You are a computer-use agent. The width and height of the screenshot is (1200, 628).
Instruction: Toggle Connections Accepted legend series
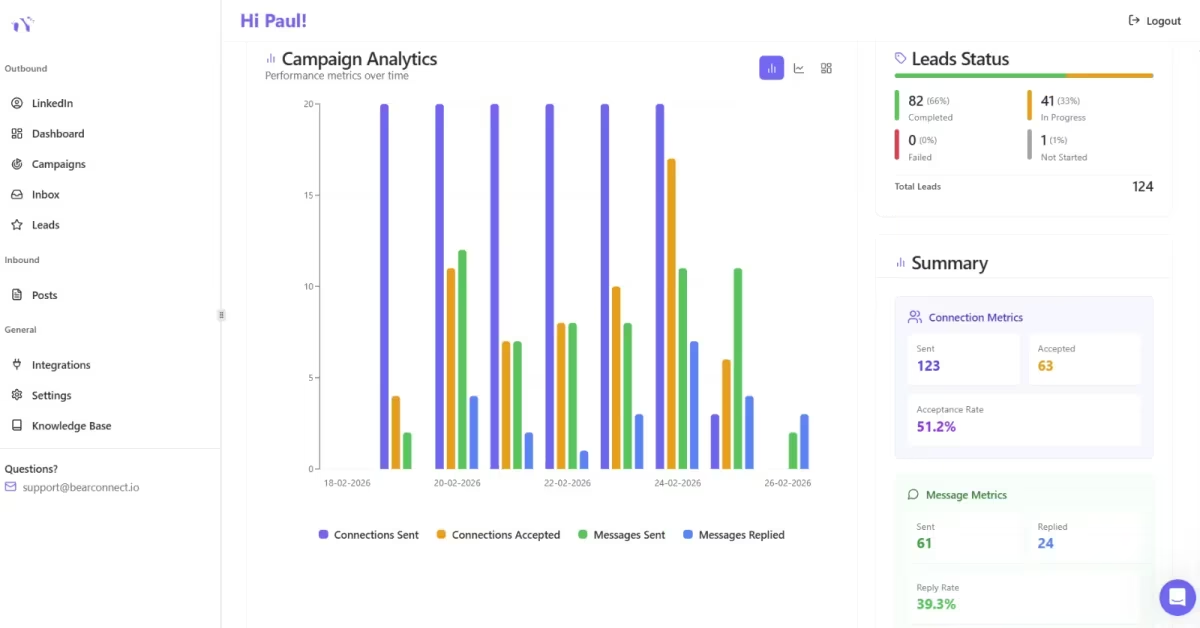497,535
